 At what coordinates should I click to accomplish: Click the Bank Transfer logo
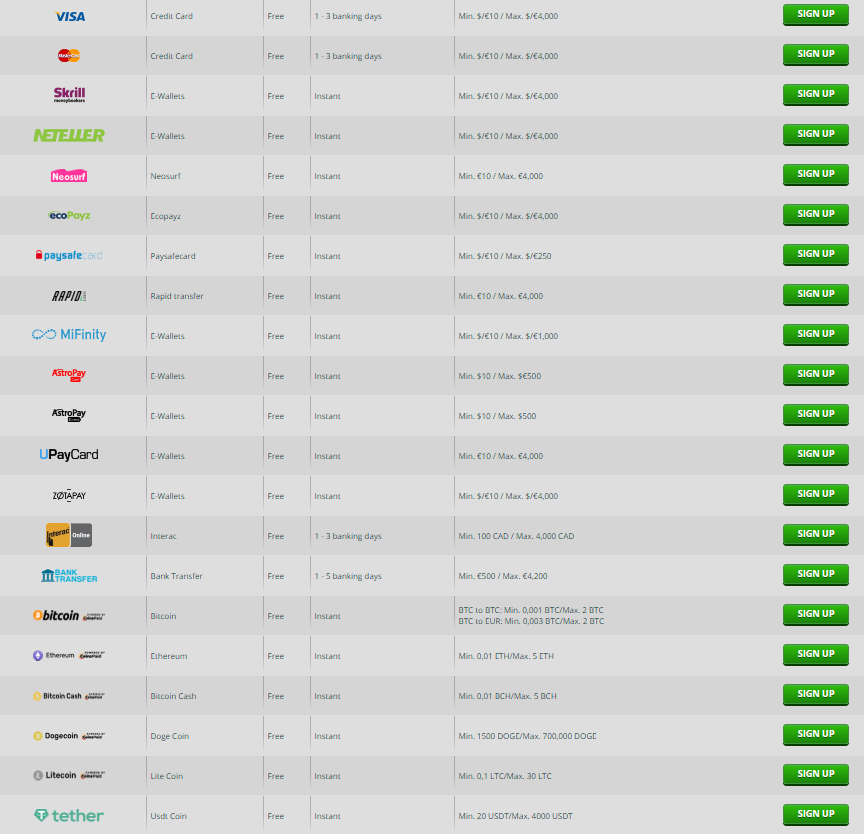tap(69, 576)
